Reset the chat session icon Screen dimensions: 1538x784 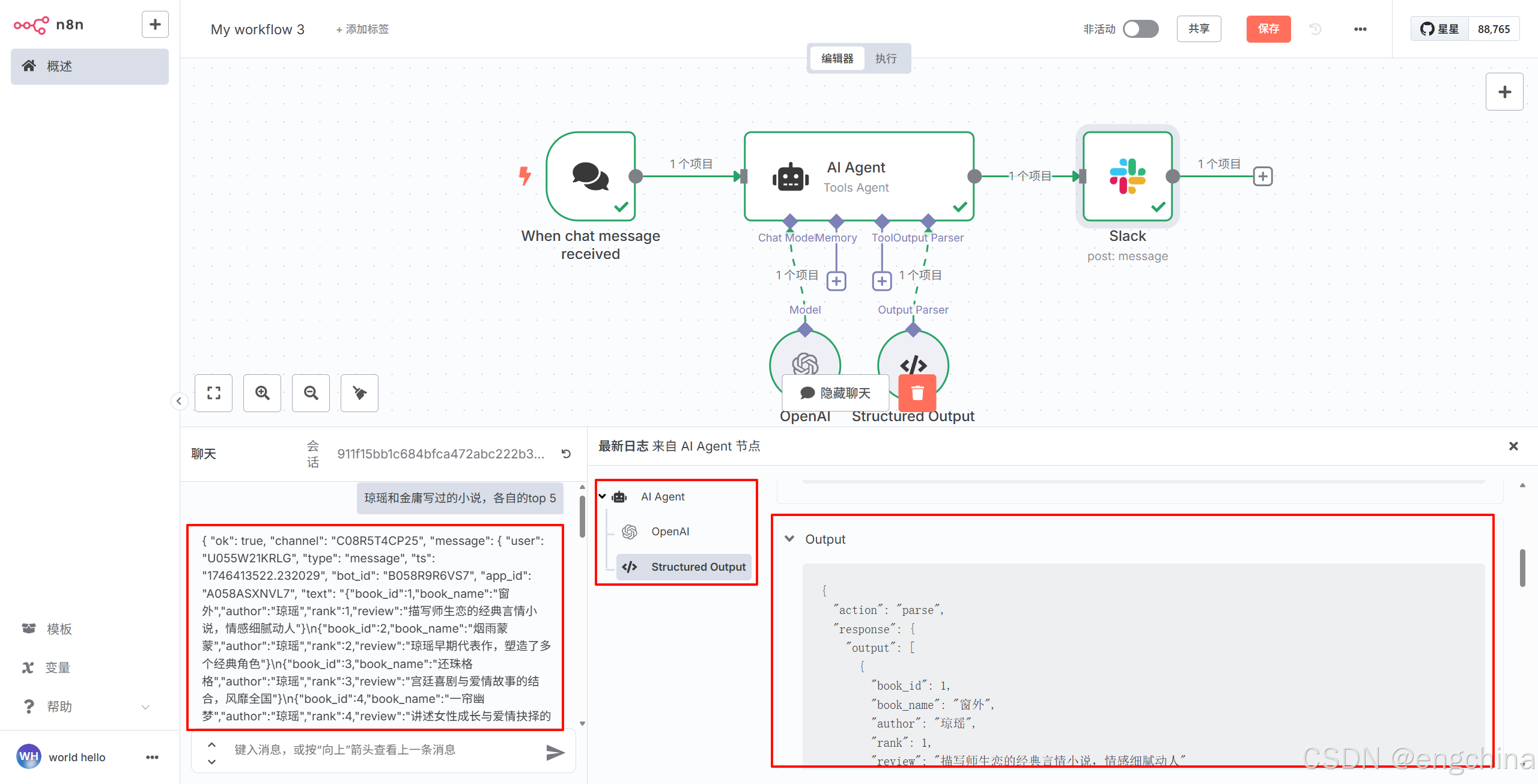(566, 454)
